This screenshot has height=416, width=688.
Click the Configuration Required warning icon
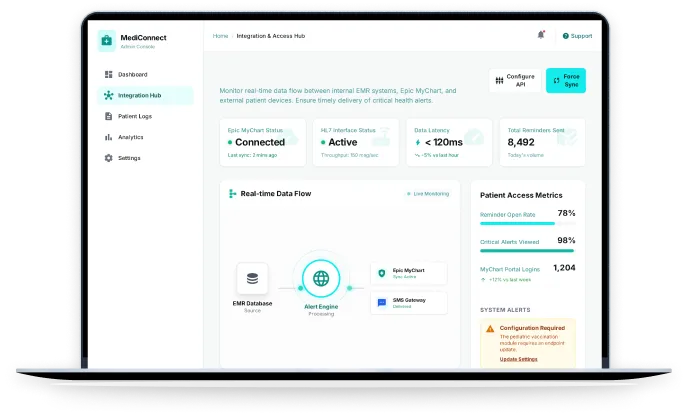(489, 328)
